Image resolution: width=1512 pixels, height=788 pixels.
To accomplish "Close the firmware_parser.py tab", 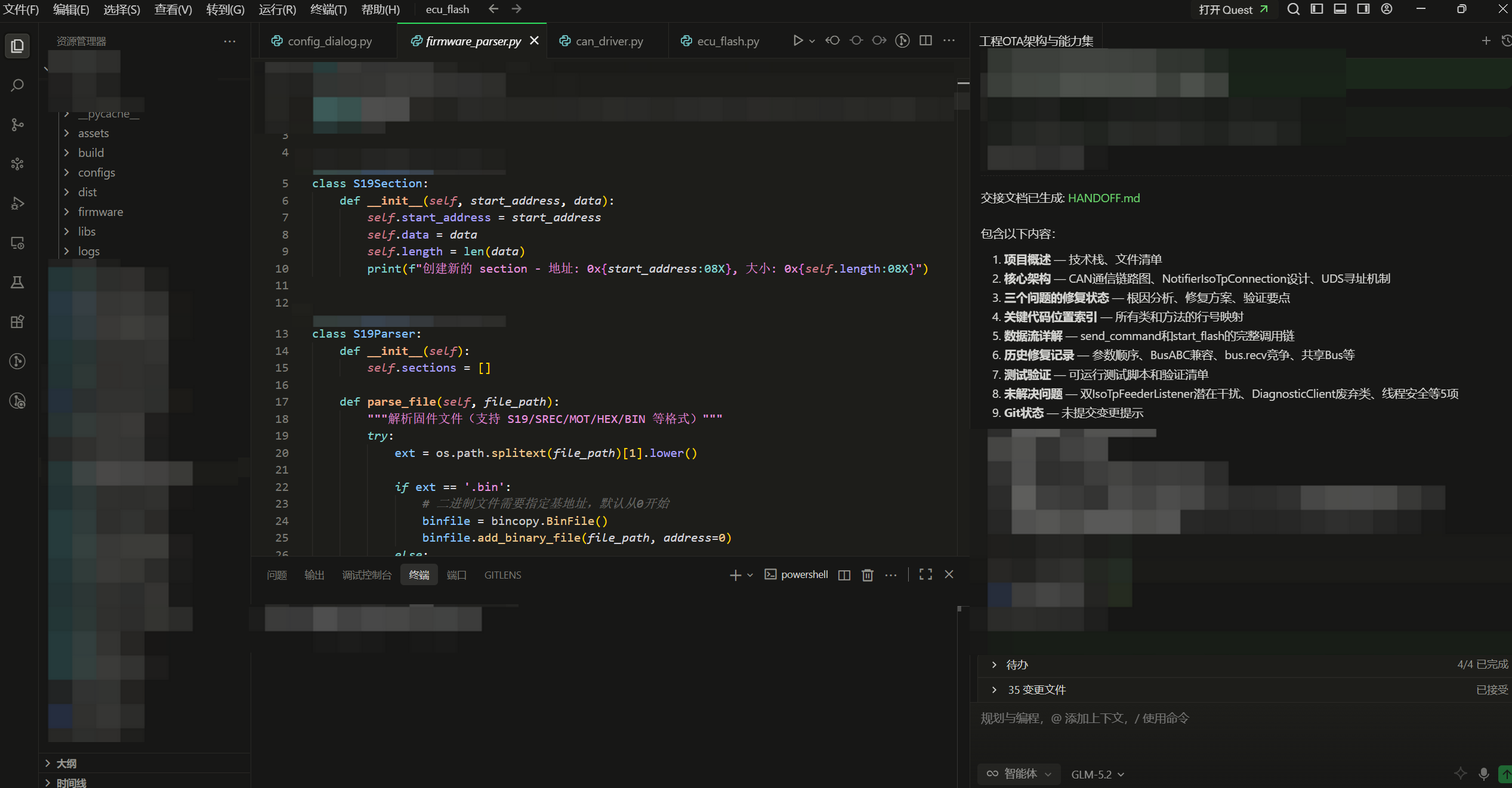I will [x=535, y=41].
